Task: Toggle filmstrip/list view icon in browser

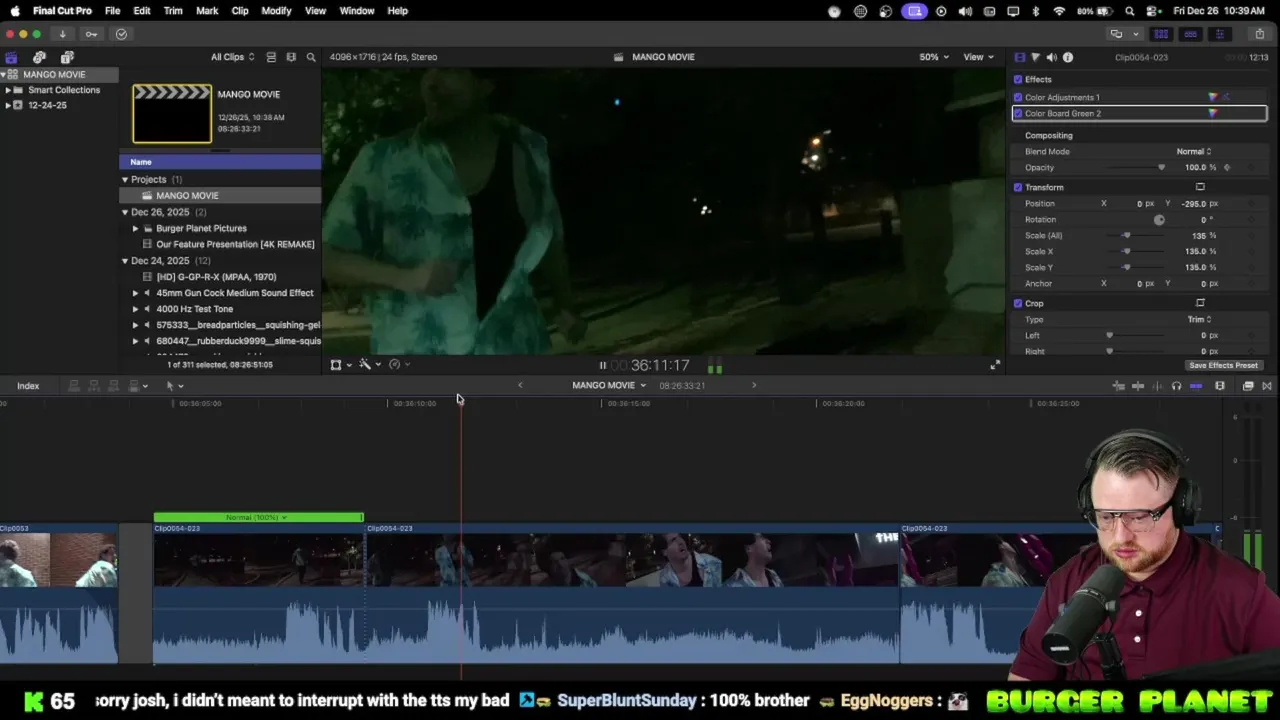Action: coord(291,57)
